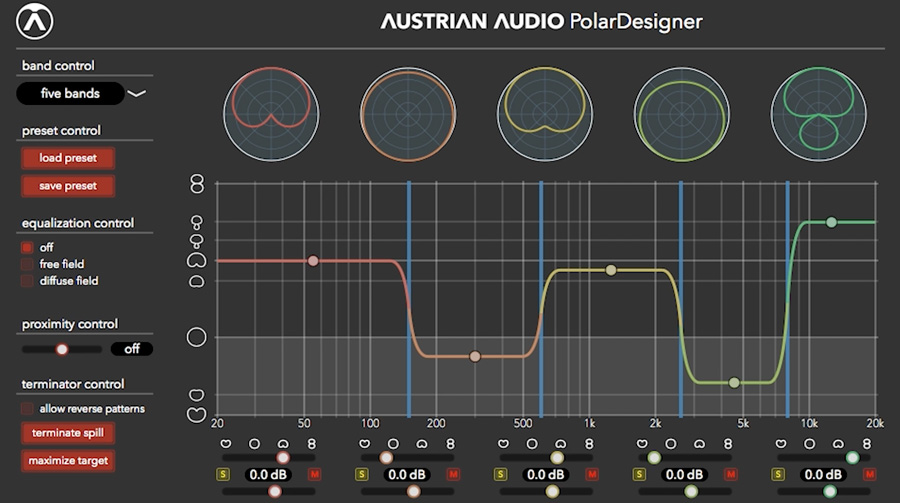Image resolution: width=900 pixels, height=503 pixels.
Task: Click band three figure-eight icon below graph
Action: coord(589,444)
